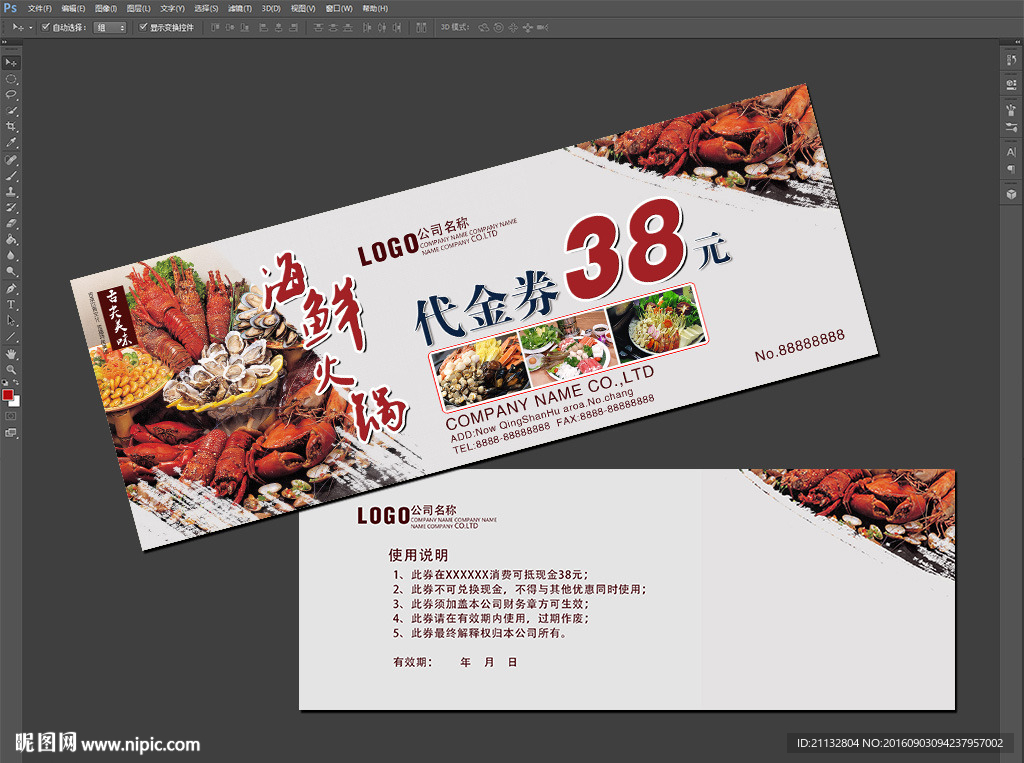Open the auto-select 组 dropdown
Image resolution: width=1024 pixels, height=763 pixels.
pyautogui.click(x=110, y=27)
